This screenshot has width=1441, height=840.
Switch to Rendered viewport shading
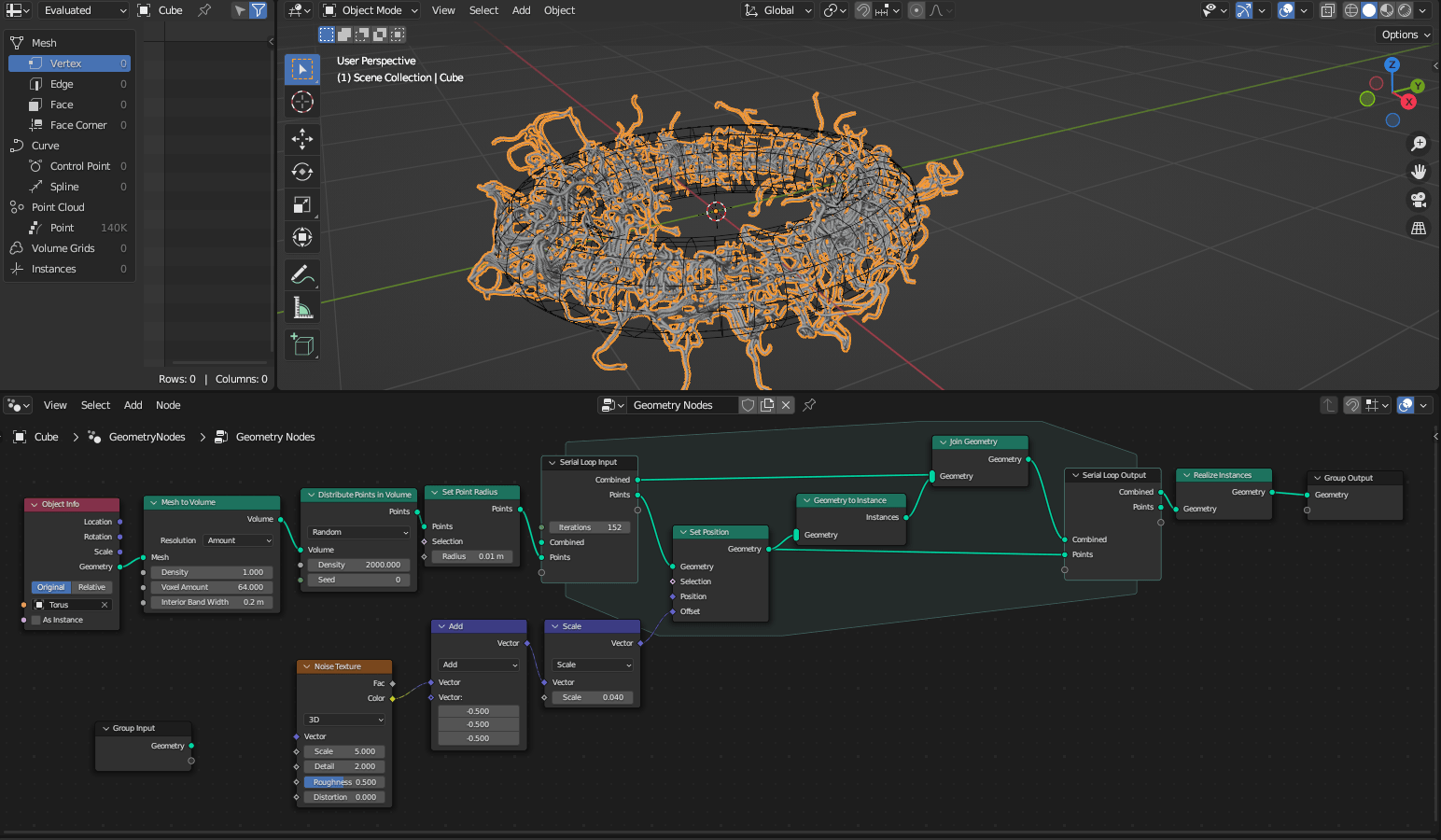[1405, 10]
